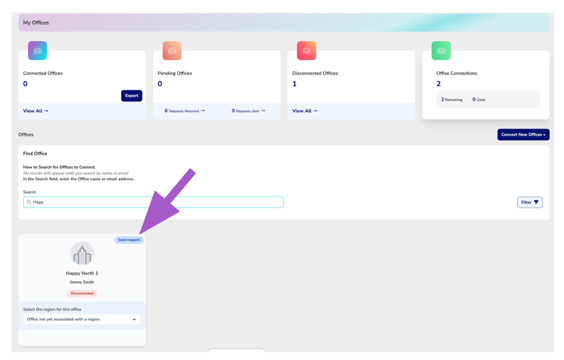564x360 pixels.
Task: Click the Find Office heading
Action: click(x=35, y=154)
